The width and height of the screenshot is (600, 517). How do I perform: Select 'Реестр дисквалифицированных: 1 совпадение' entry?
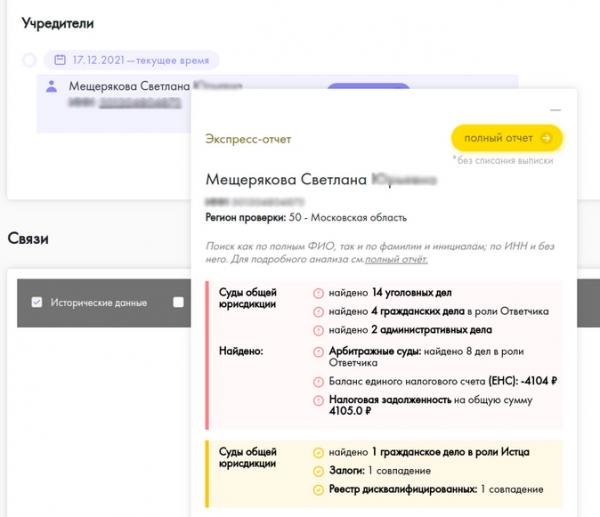pos(436,489)
